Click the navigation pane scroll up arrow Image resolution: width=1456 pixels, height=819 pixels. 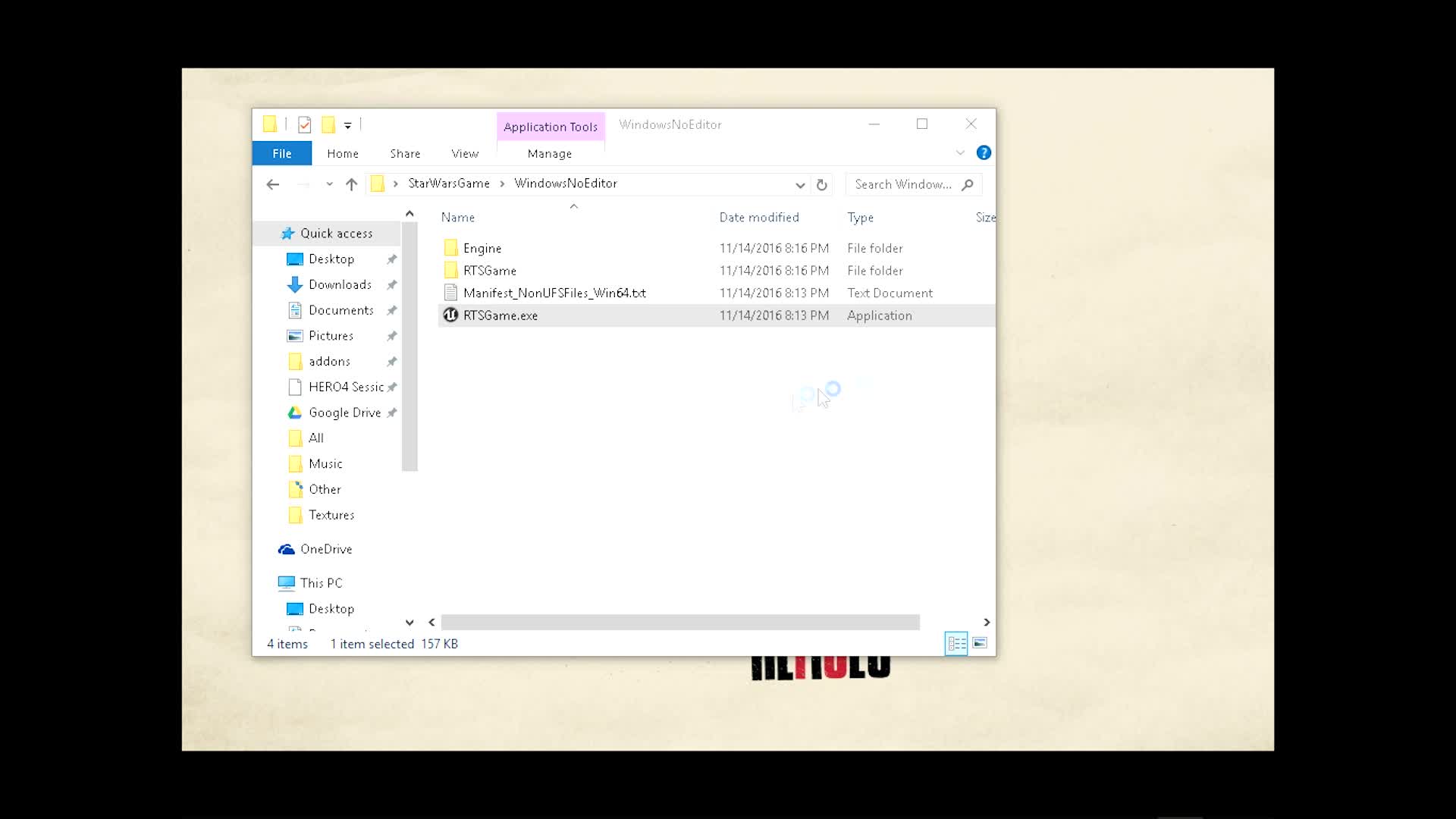pos(409,214)
